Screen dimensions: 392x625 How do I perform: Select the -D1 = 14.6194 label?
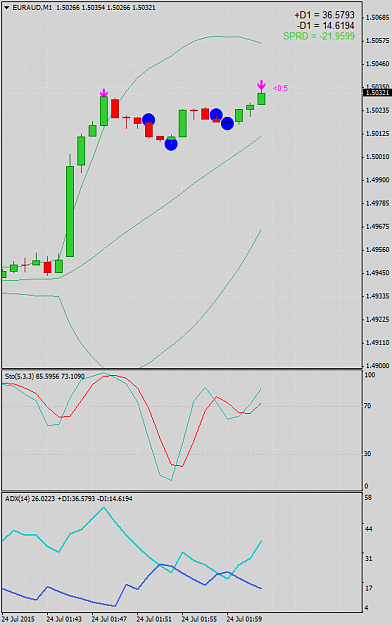click(325, 26)
